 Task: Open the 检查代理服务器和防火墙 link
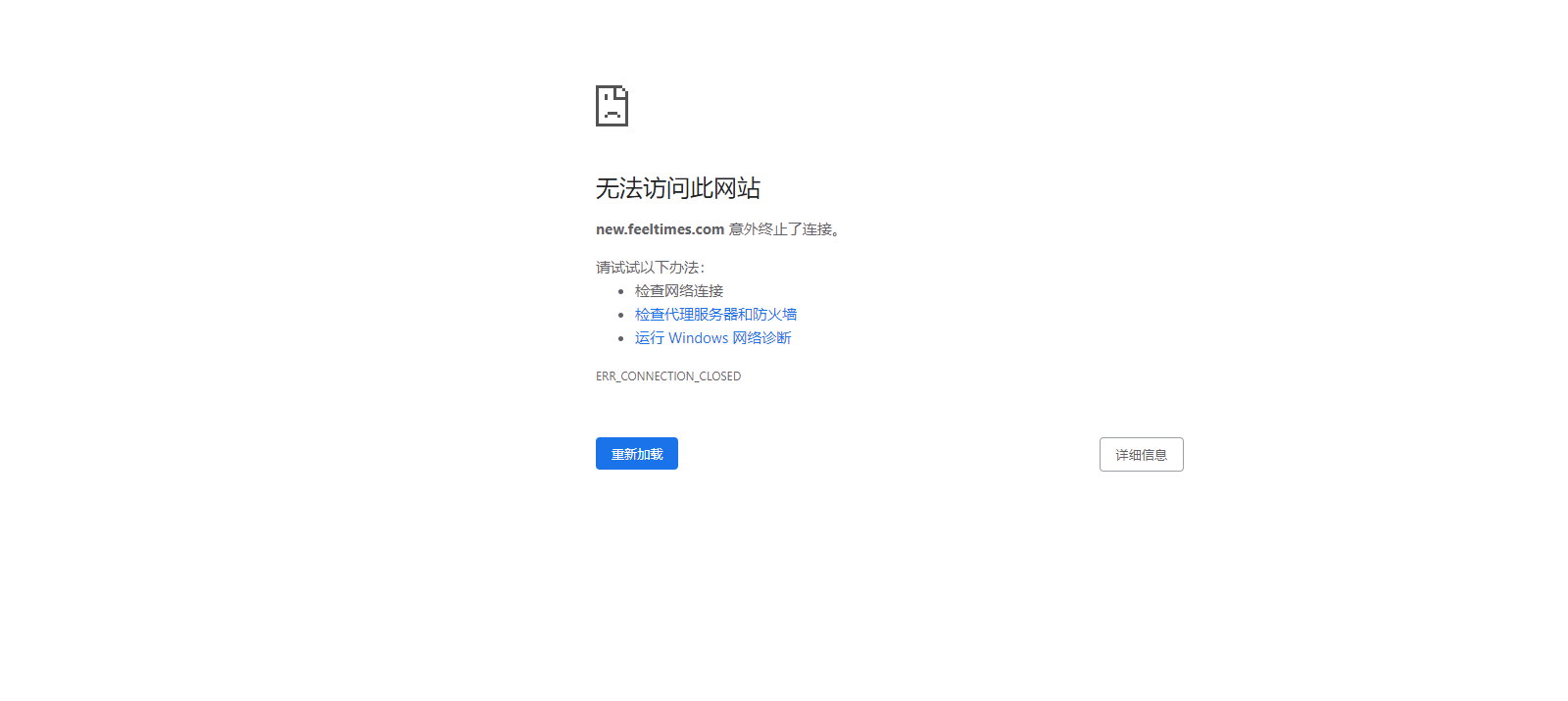pyautogui.click(x=715, y=315)
